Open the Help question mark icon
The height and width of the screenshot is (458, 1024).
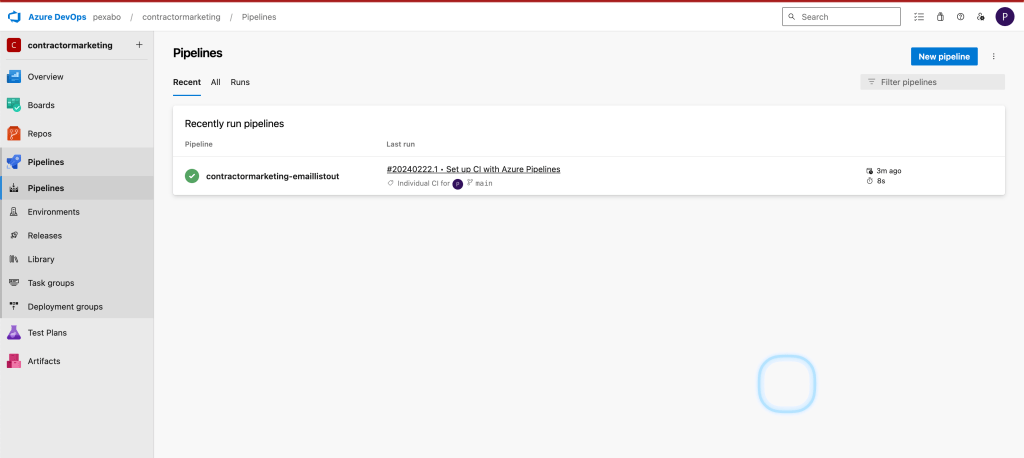coord(960,17)
